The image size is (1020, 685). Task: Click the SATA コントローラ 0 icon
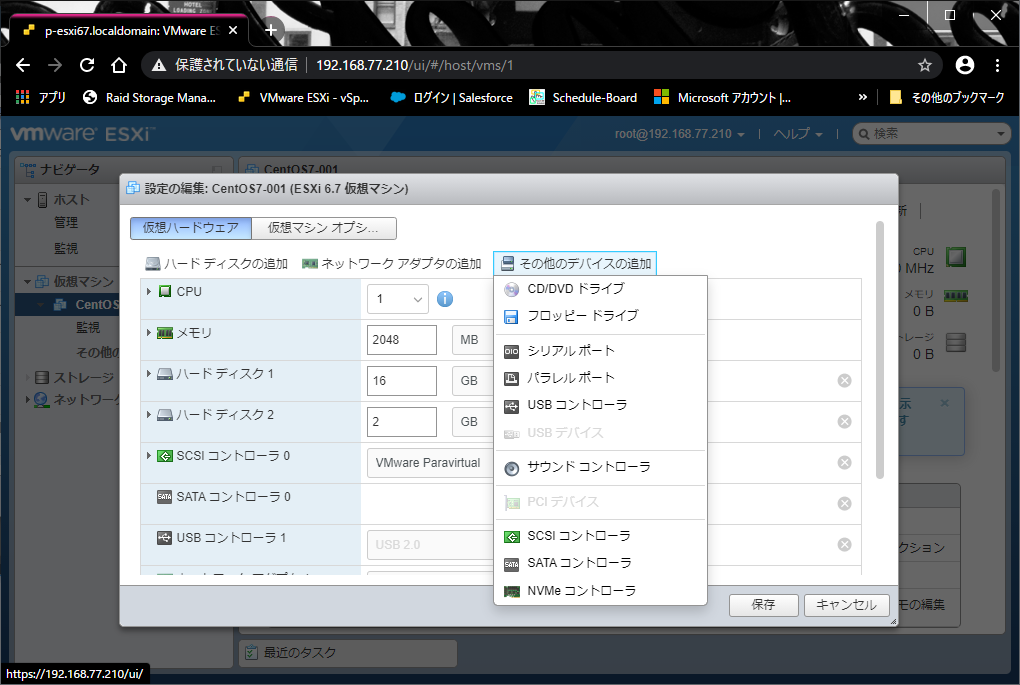[165, 497]
